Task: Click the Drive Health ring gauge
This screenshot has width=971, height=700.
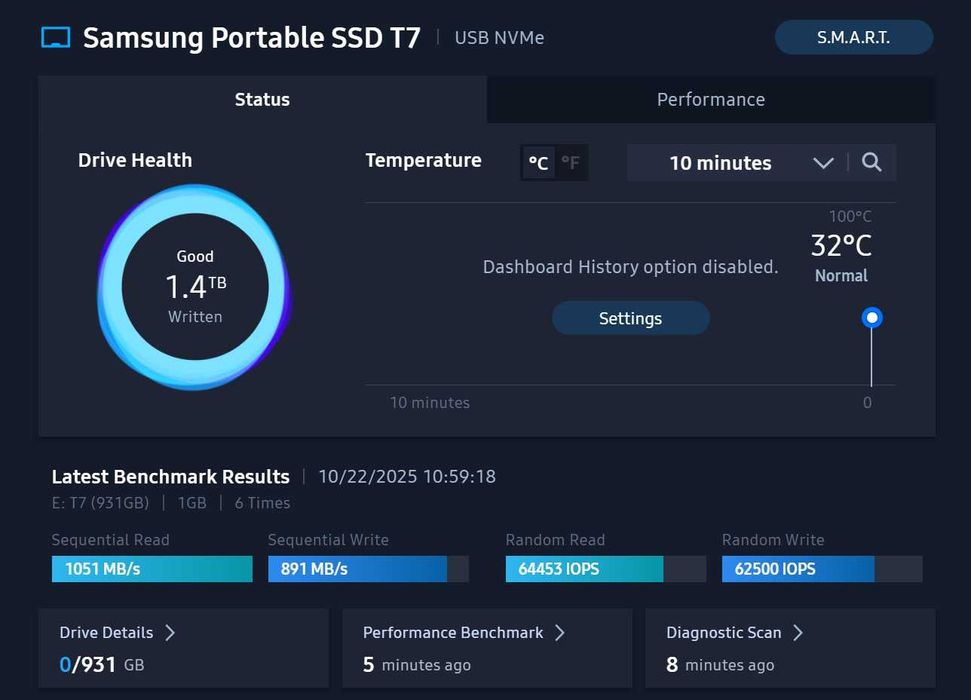Action: 194,286
